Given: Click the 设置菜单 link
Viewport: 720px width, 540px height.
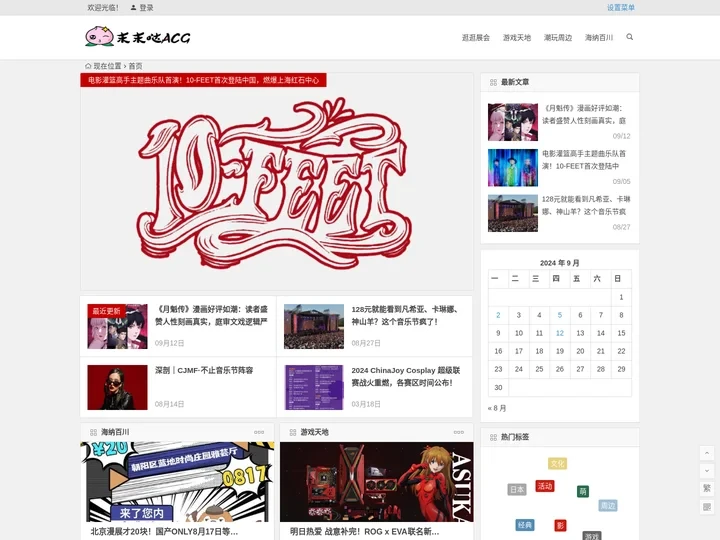Looking at the screenshot, I should [621, 7].
